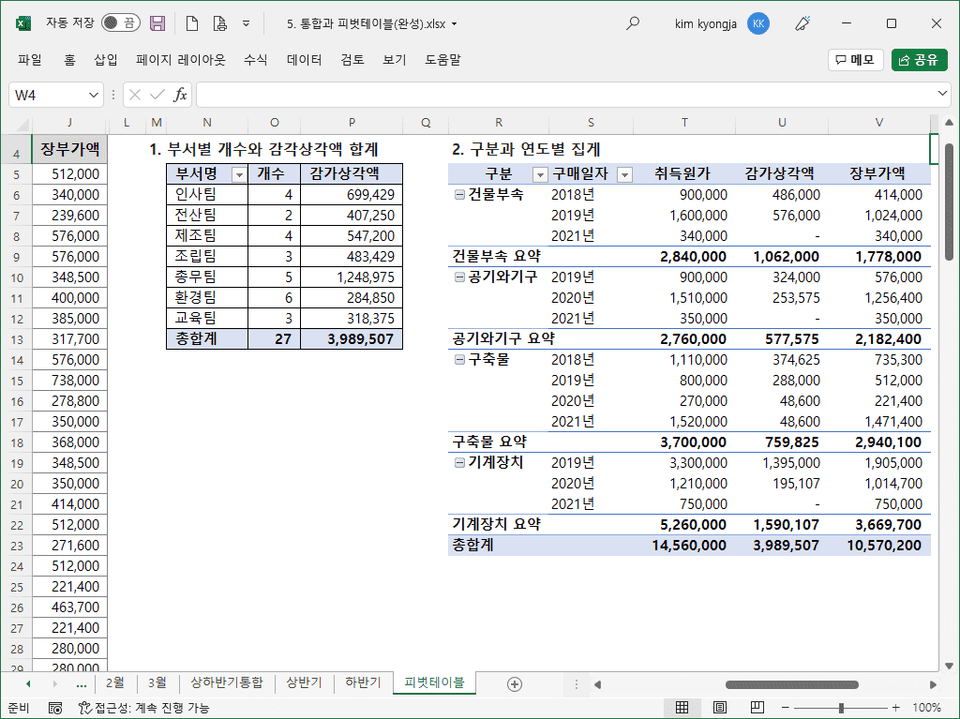The width and height of the screenshot is (960, 719).
Task: Open the 검토 ribbon tab
Action: tap(352, 60)
